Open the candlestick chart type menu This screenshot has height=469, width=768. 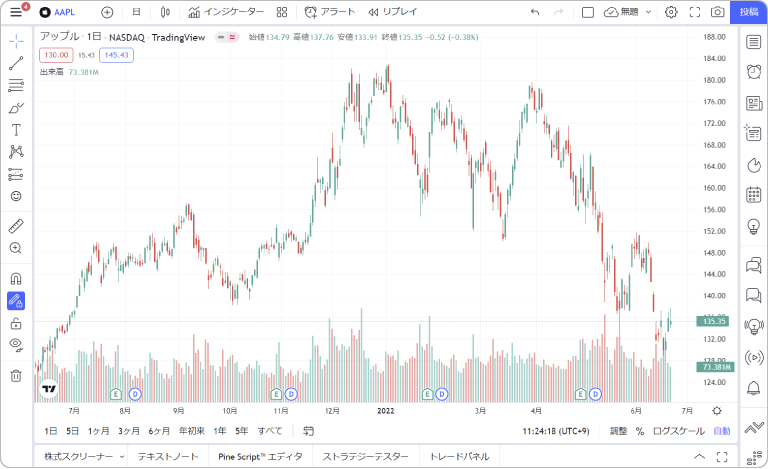165,12
